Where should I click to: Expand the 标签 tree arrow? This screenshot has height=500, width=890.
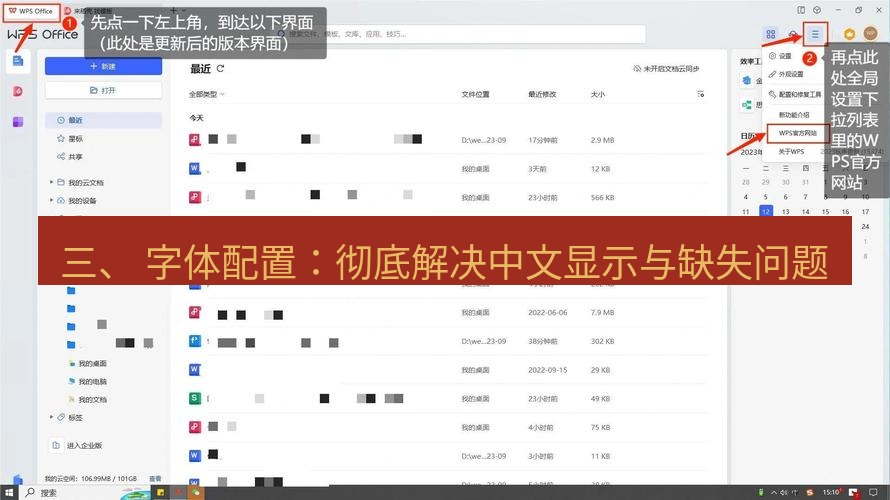click(51, 417)
